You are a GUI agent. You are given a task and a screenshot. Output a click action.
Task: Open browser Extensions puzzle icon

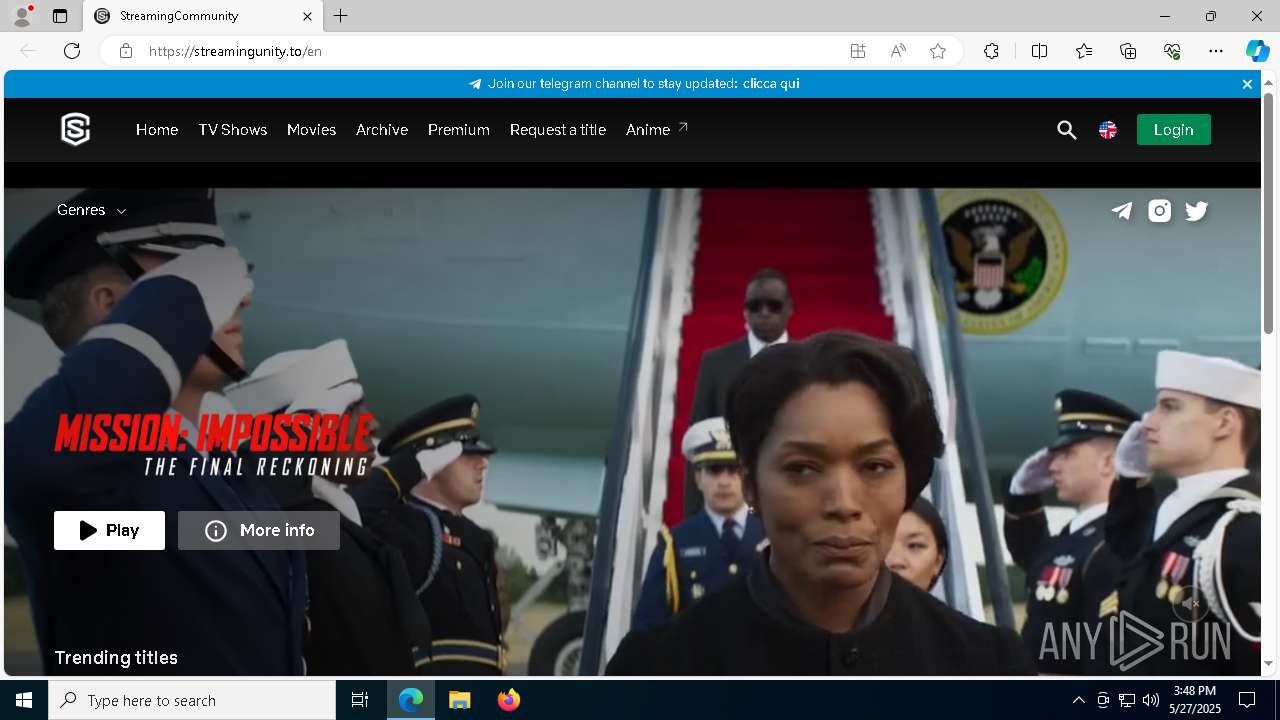(x=991, y=51)
